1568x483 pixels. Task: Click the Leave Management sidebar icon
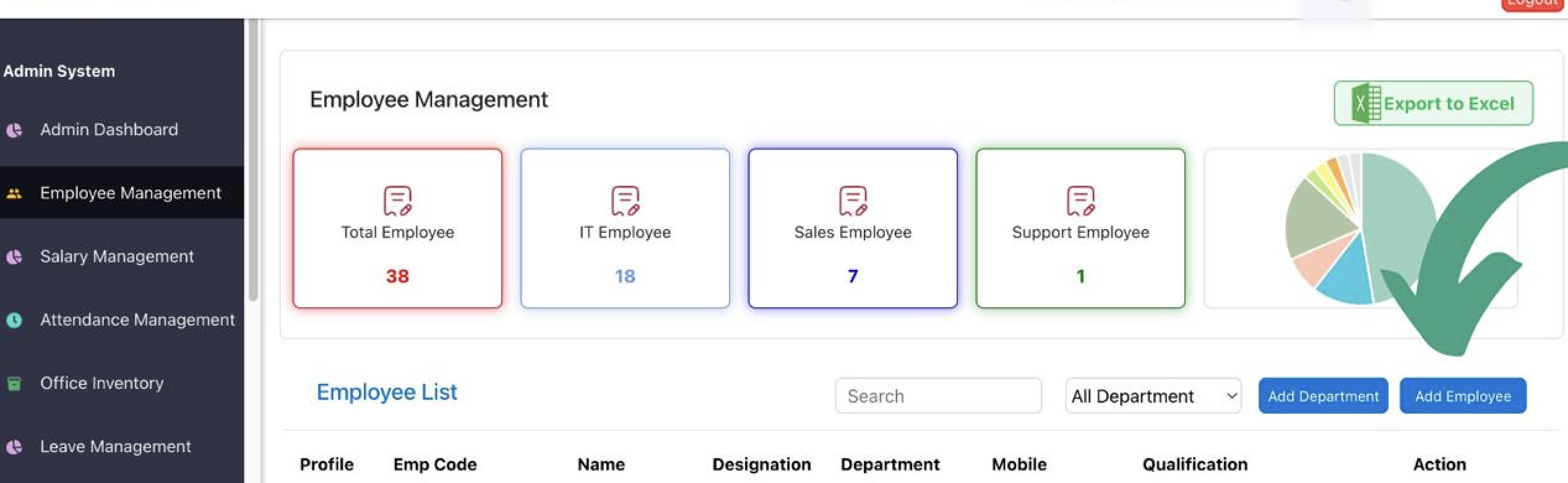(14, 447)
